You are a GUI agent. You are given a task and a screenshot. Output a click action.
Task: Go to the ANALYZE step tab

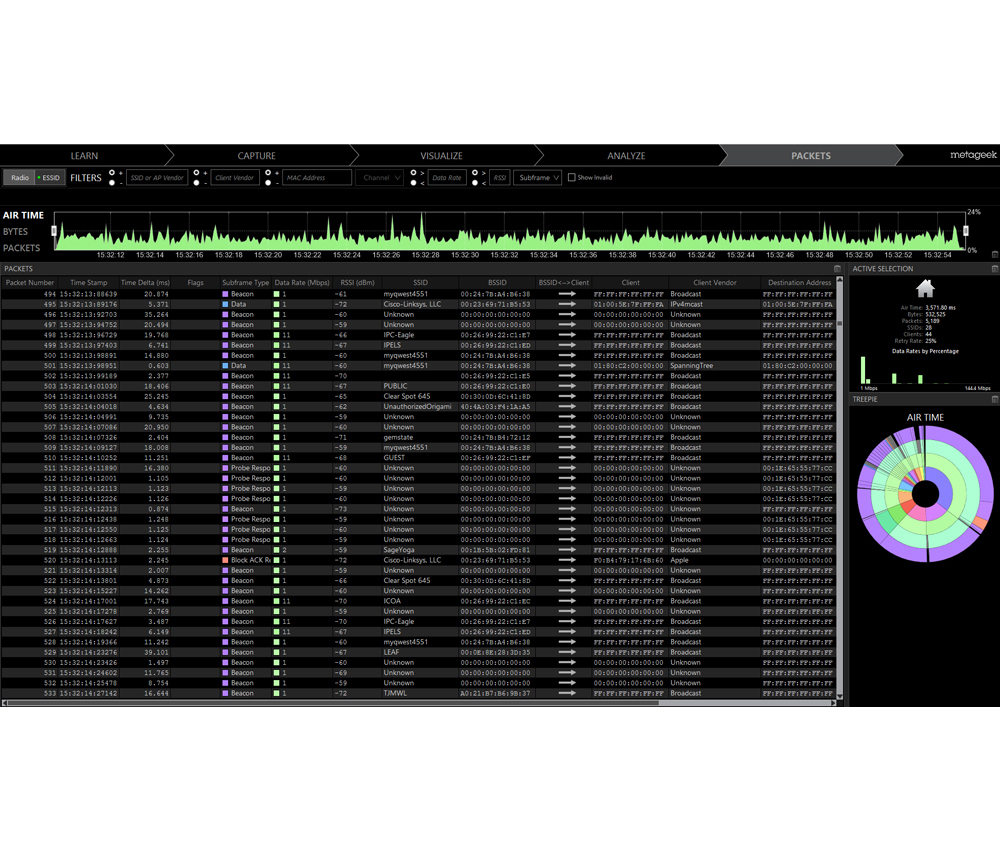coord(626,156)
